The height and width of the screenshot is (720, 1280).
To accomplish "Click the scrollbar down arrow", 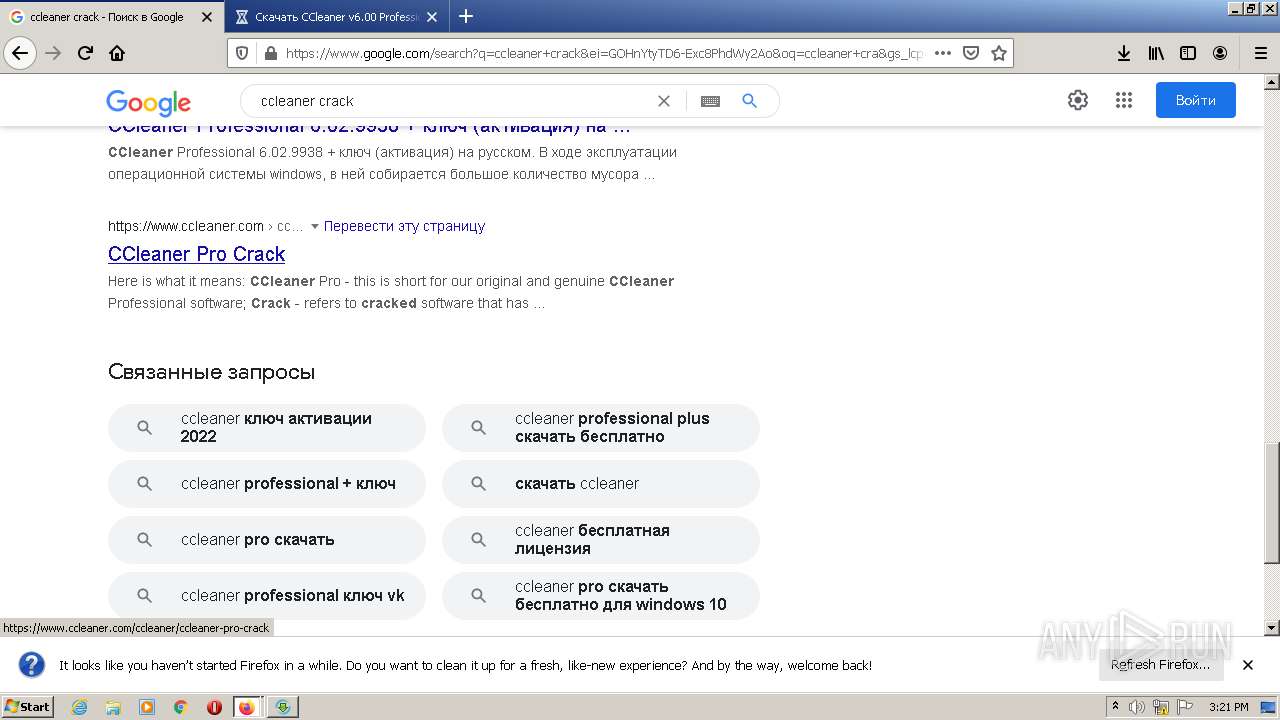I will click(x=1272, y=628).
